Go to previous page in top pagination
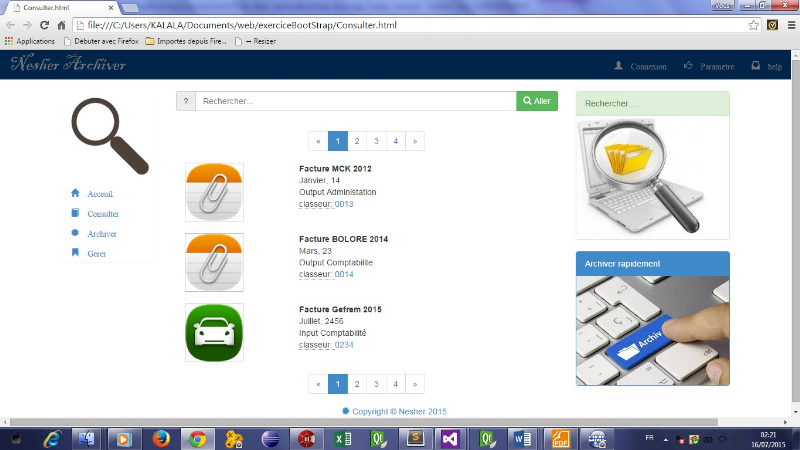The height and width of the screenshot is (450, 800). 318,141
